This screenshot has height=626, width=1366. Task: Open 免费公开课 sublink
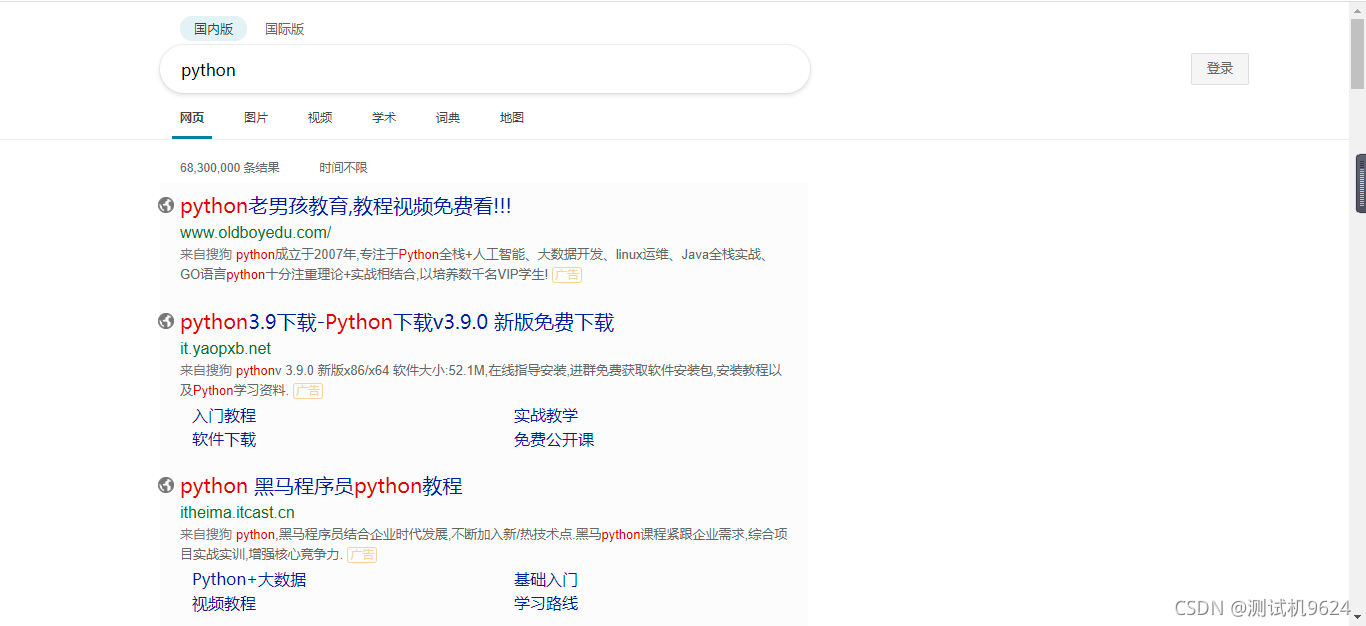[x=554, y=440]
